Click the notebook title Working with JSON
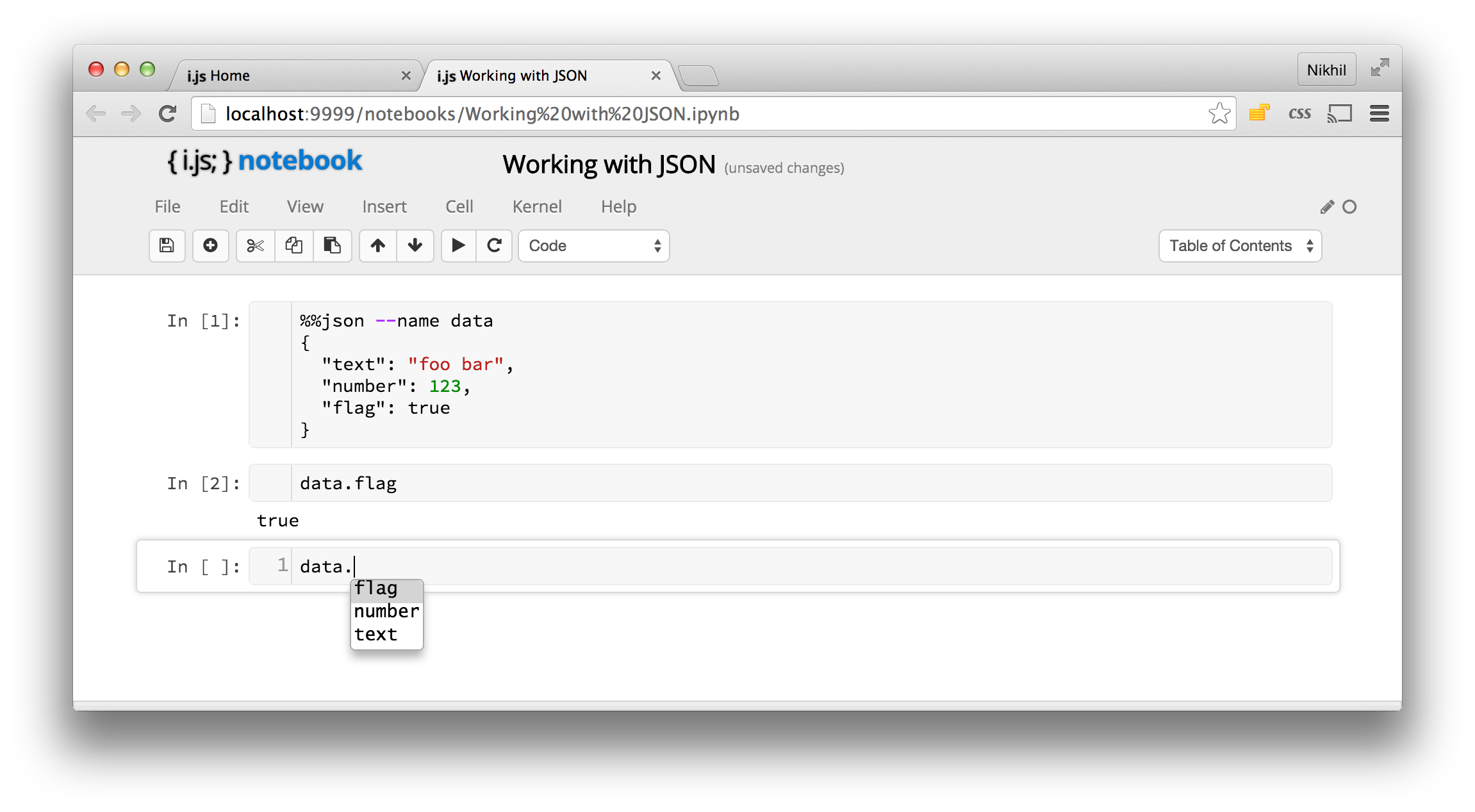 click(x=609, y=165)
